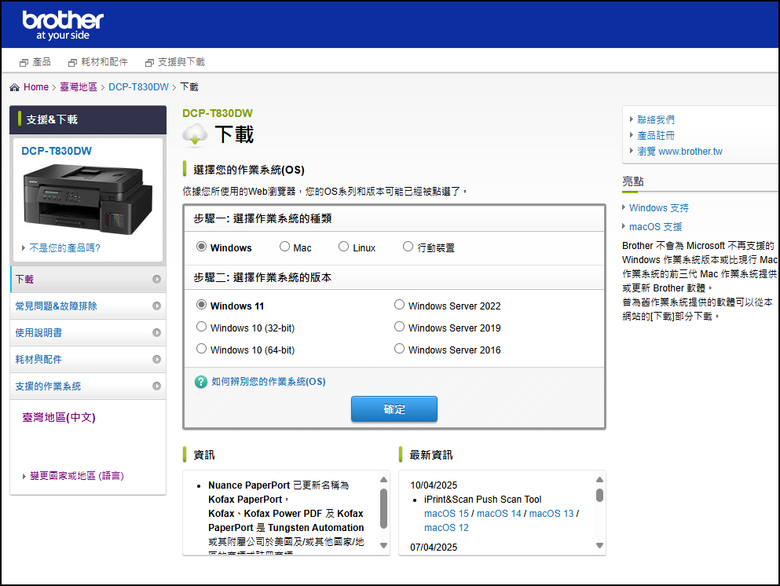Open the 支援與下載 top menu
Screen dimensions: 780x586
click(x=181, y=62)
